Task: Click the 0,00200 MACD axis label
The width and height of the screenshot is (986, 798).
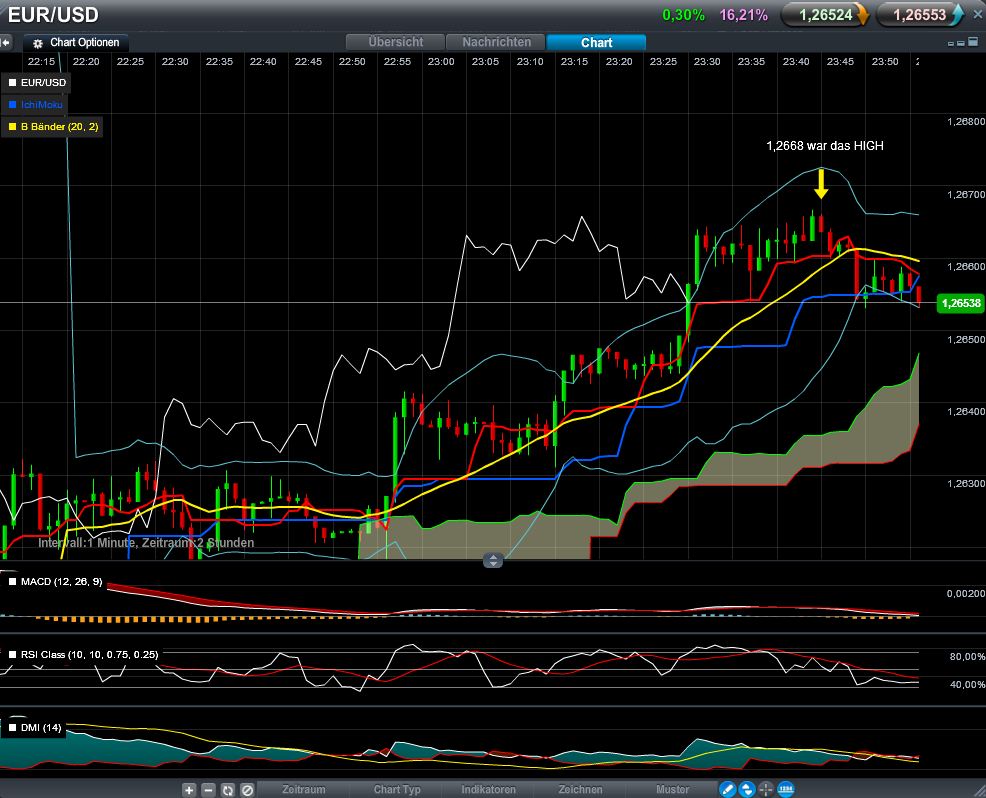Action: click(966, 594)
